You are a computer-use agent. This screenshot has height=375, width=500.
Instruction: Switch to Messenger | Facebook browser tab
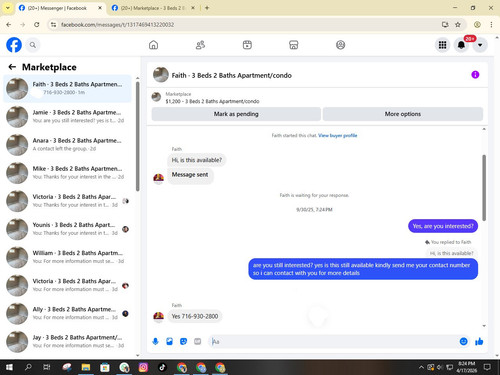pos(57,8)
